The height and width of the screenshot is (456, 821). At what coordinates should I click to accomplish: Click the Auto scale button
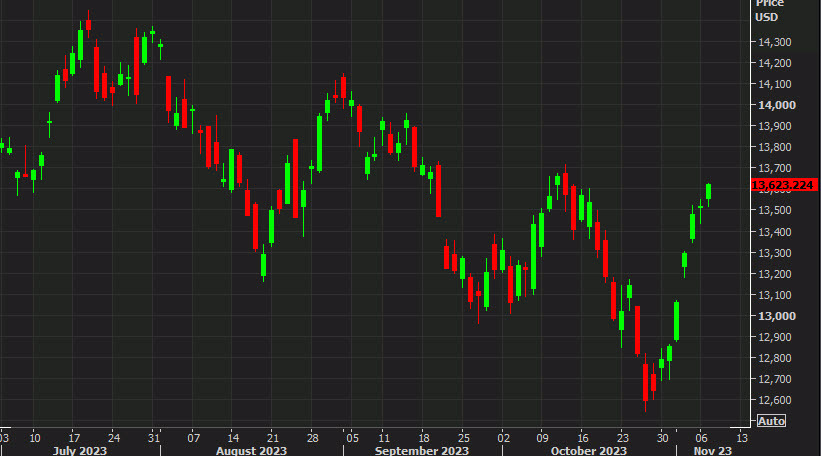pos(771,421)
